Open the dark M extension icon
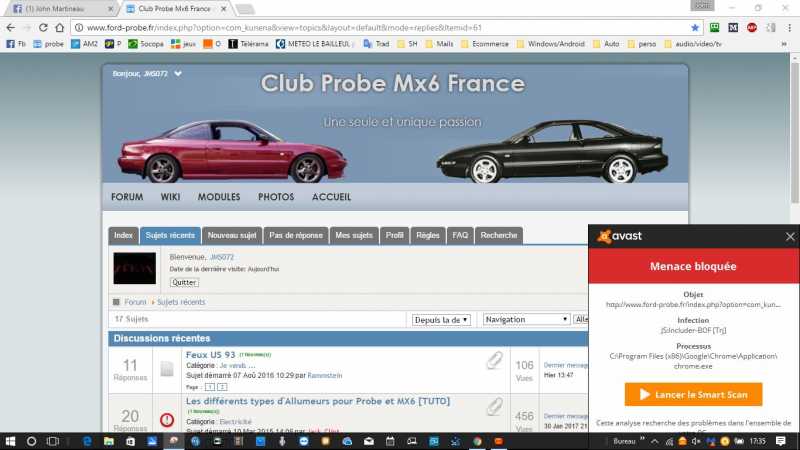This screenshot has height=450, width=800. click(733, 28)
